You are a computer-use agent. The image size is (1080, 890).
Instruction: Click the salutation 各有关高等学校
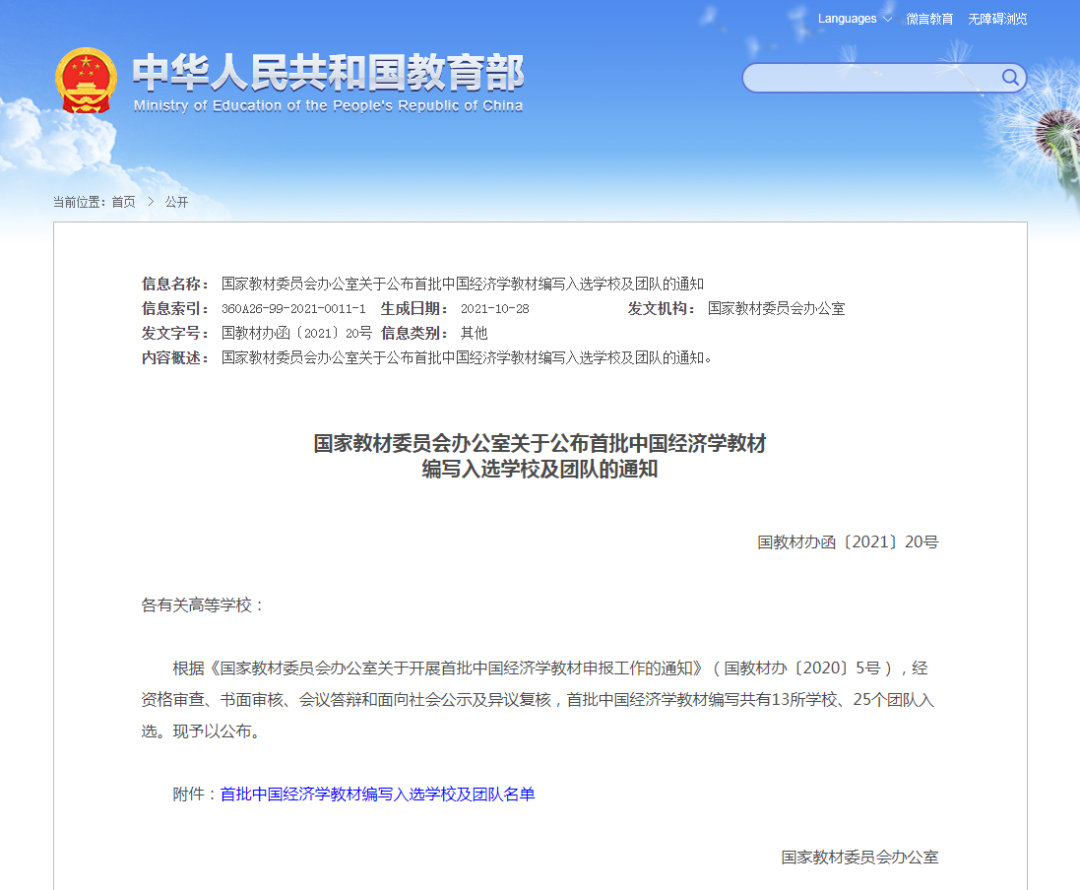coord(196,606)
